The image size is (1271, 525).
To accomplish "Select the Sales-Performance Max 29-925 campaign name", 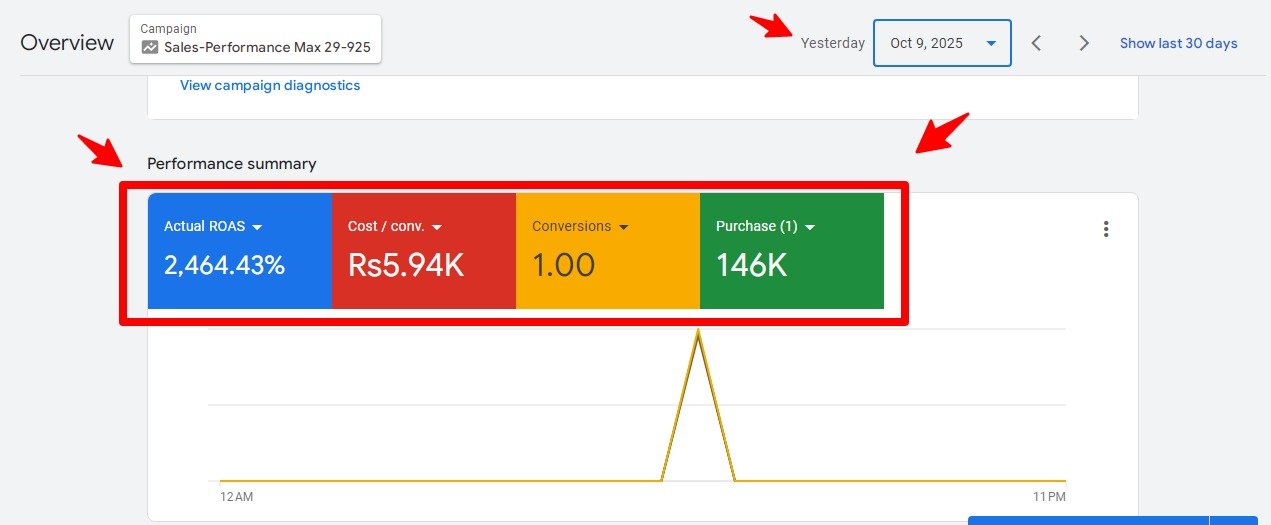I will pos(268,47).
